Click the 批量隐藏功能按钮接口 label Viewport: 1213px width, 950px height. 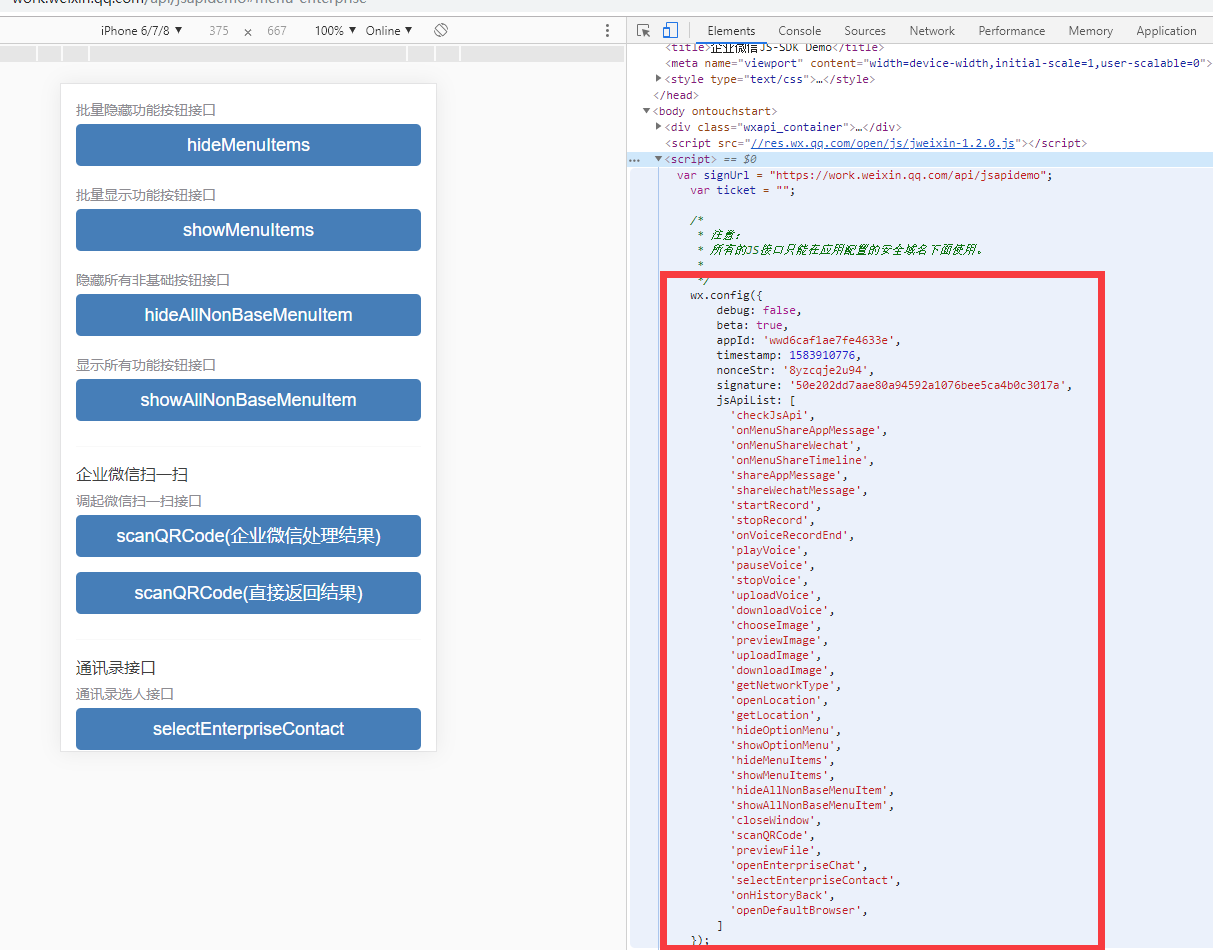[x=146, y=110]
